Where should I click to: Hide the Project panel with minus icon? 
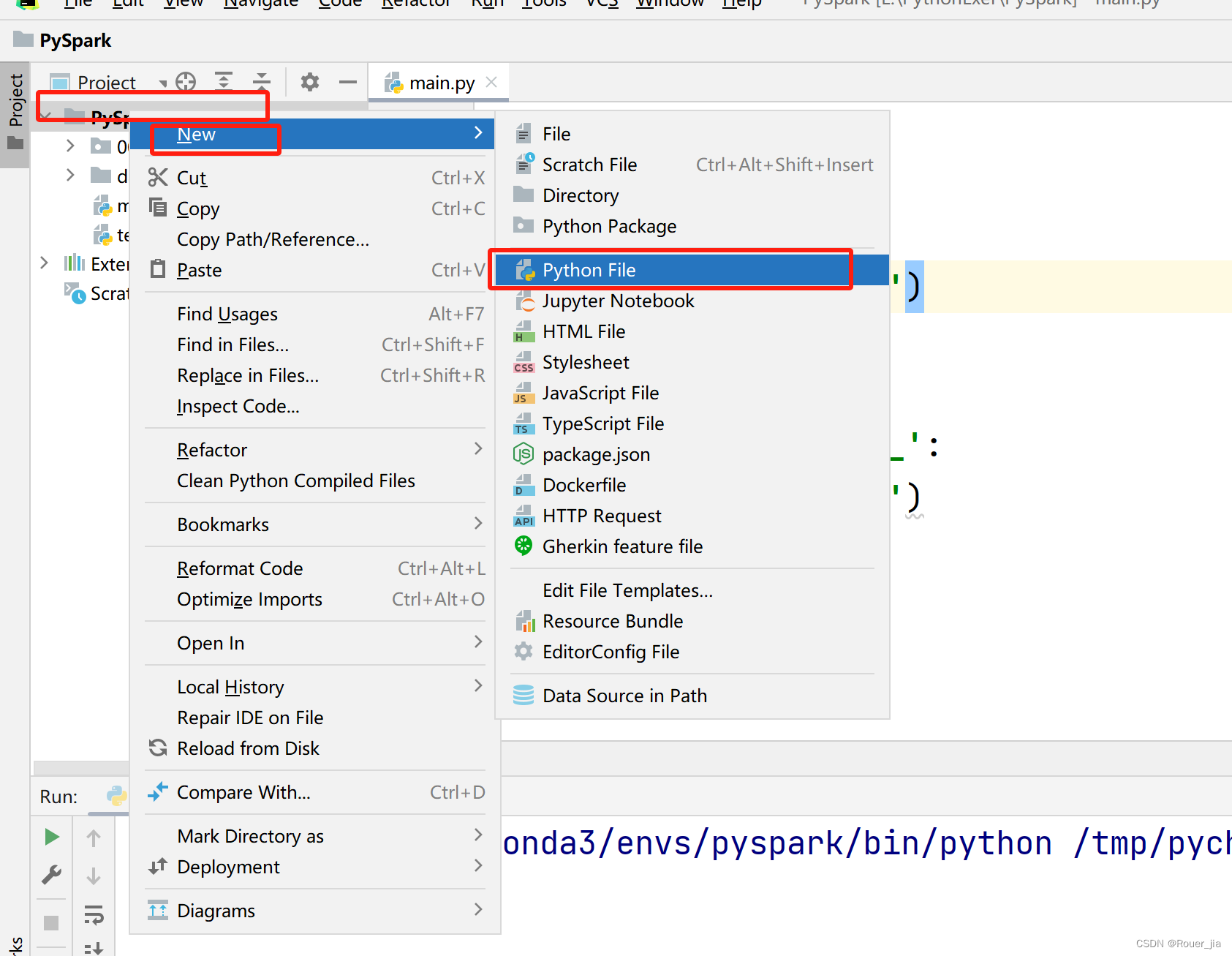tap(348, 81)
